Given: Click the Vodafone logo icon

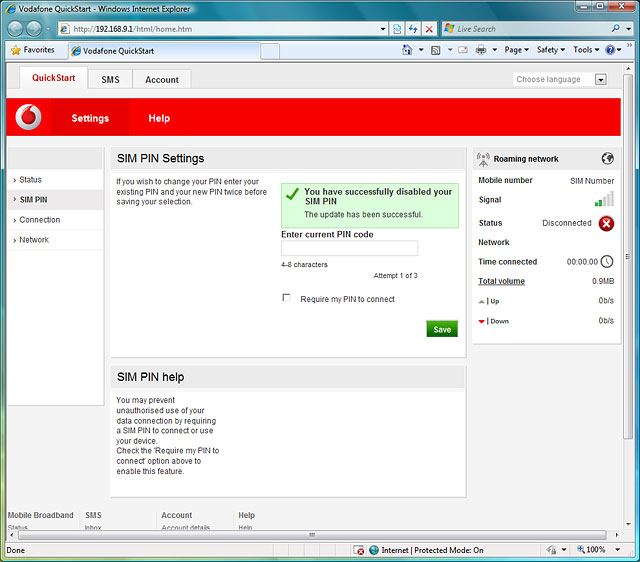Looking at the screenshot, I should coord(30,118).
